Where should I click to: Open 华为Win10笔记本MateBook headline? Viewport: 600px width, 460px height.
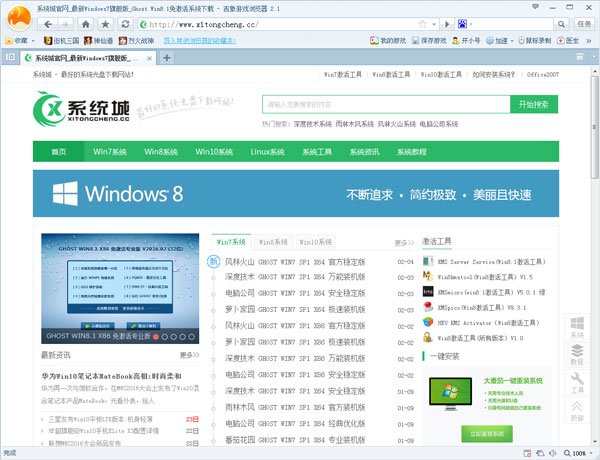click(x=111, y=376)
